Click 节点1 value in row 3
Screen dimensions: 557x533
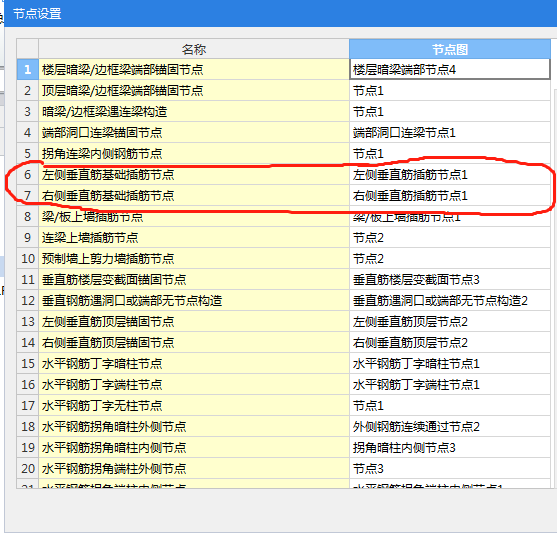point(450,112)
